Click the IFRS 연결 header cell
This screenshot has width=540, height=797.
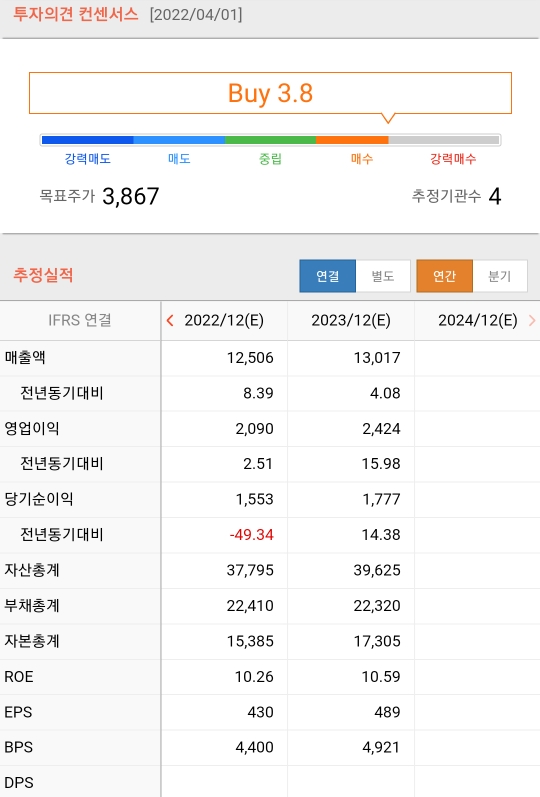80,320
